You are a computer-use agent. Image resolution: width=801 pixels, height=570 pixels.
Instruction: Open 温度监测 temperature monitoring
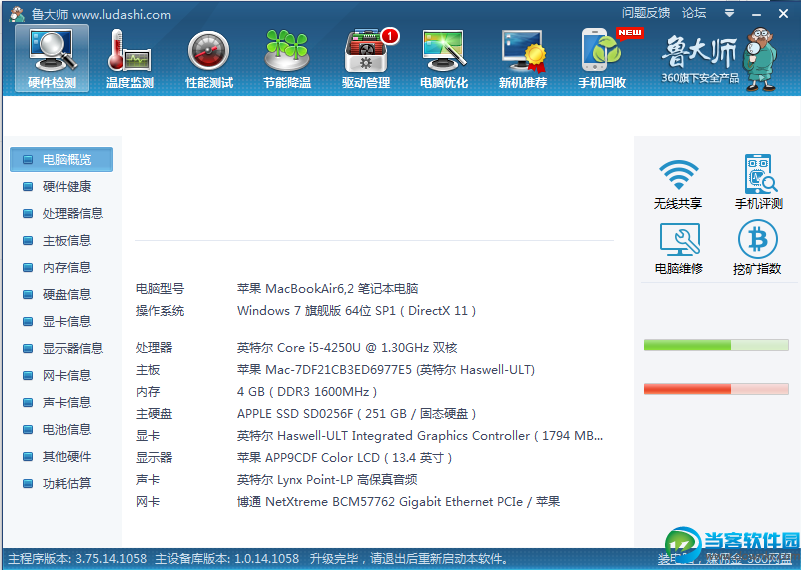pos(130,58)
